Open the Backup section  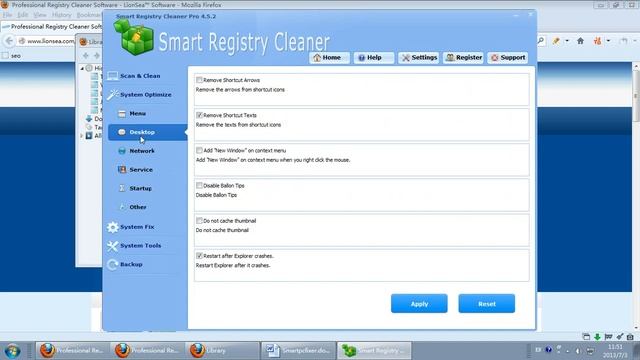[125, 264]
